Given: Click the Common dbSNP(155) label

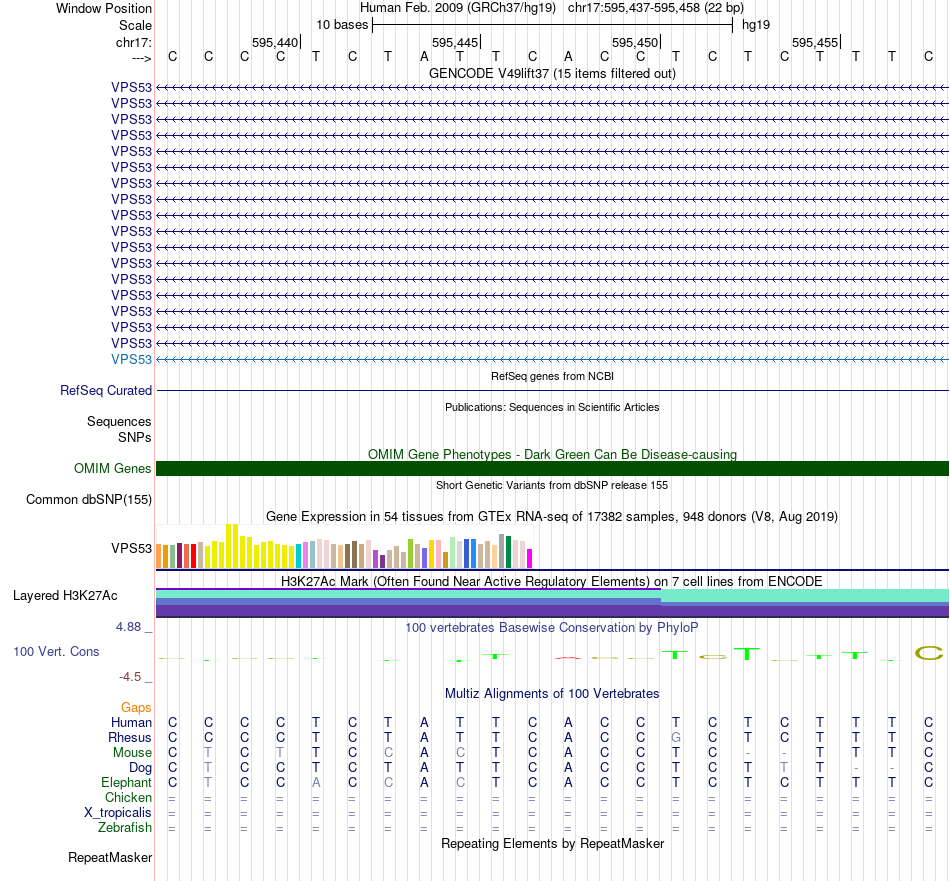Looking at the screenshot, I should tap(89, 499).
